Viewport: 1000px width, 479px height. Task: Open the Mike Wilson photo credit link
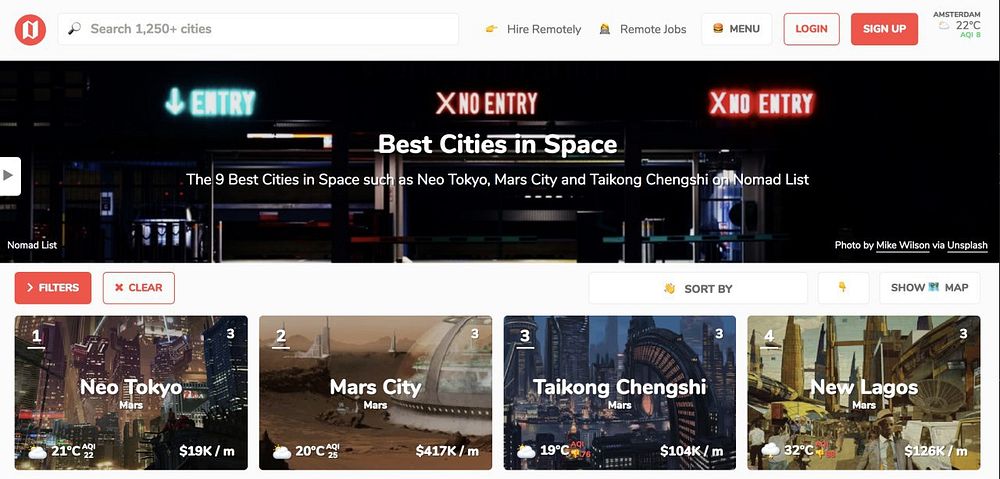pyautogui.click(x=902, y=245)
